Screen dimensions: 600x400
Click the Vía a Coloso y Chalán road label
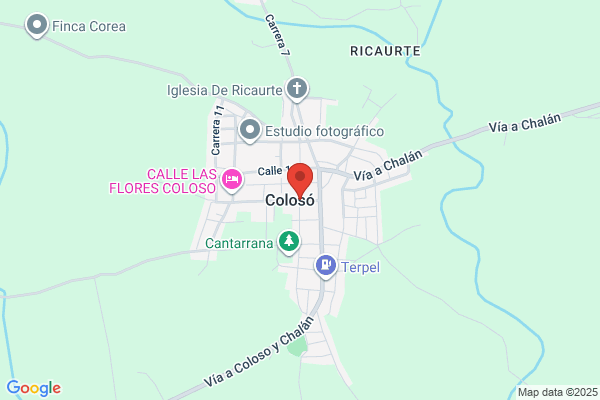click(259, 351)
